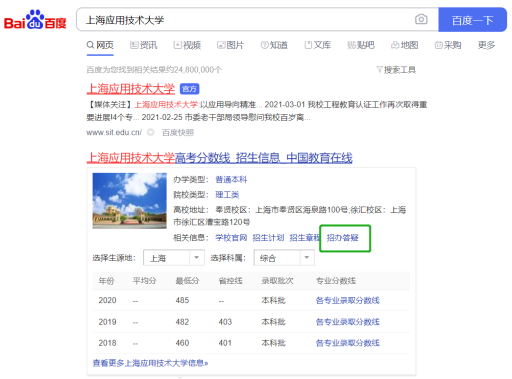Click the 最低分 column header

187,281
